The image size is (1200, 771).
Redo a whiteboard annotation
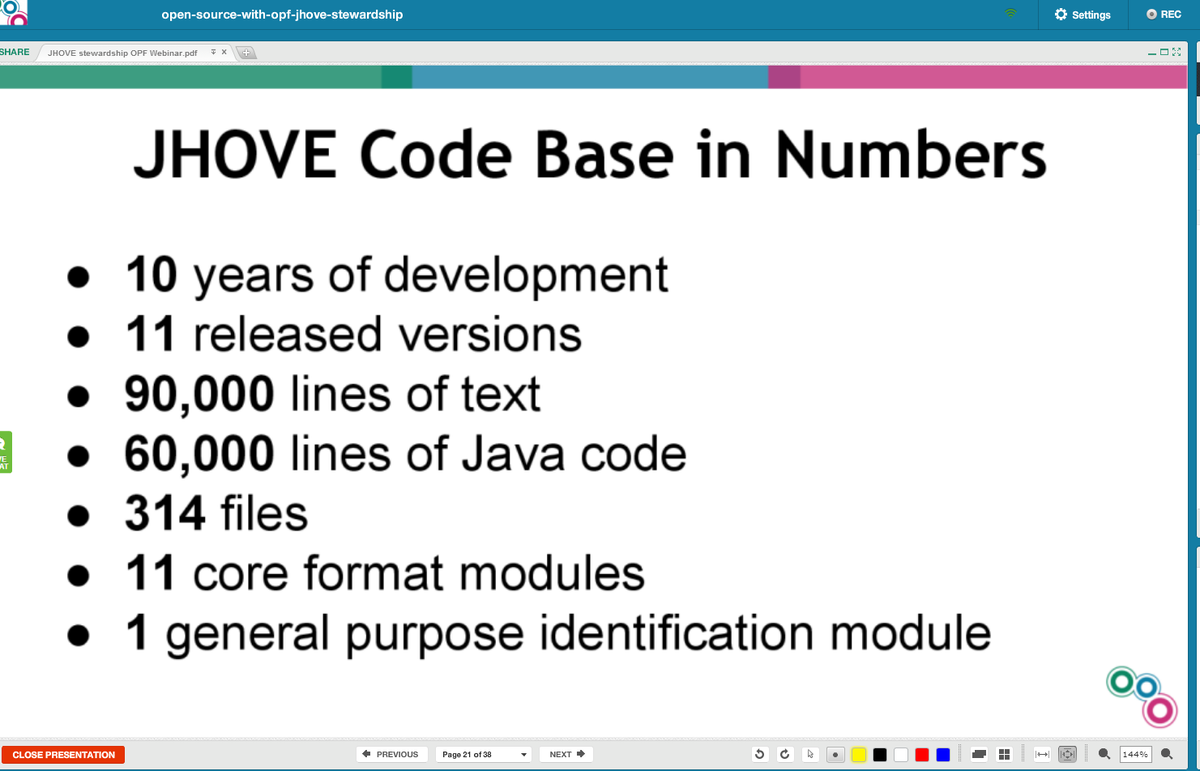[x=785, y=754]
